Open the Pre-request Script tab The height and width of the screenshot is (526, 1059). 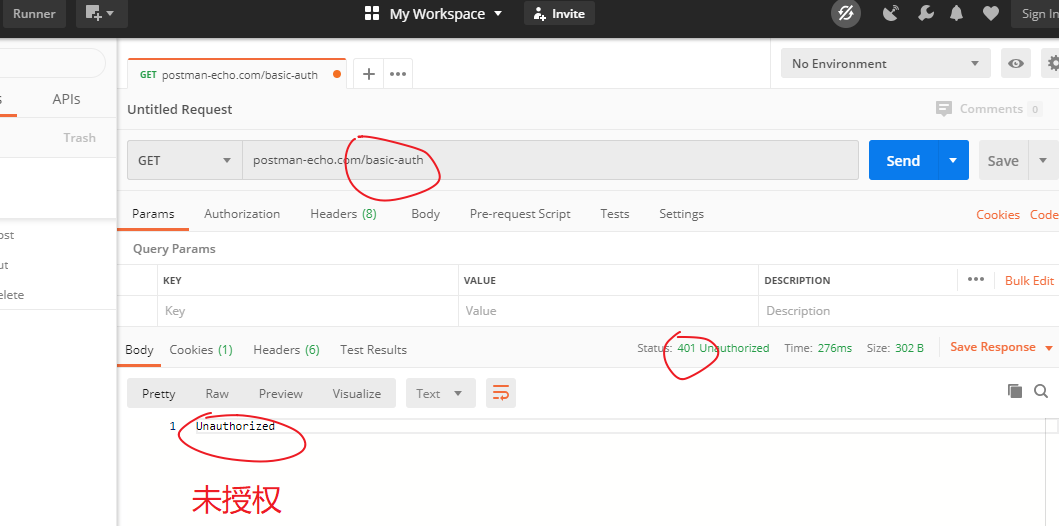520,214
